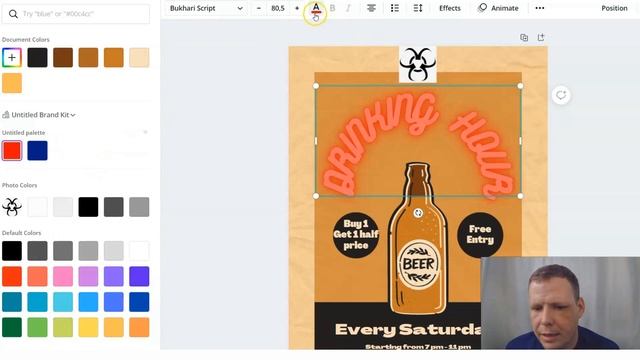Open the text color picker icon
640x360 pixels.
(316, 8)
